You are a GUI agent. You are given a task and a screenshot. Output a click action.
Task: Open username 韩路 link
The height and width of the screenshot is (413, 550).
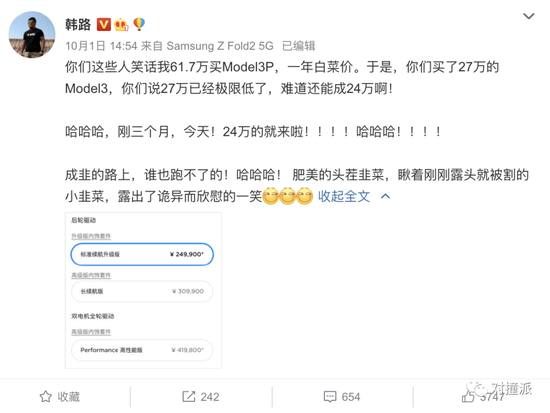click(x=78, y=25)
